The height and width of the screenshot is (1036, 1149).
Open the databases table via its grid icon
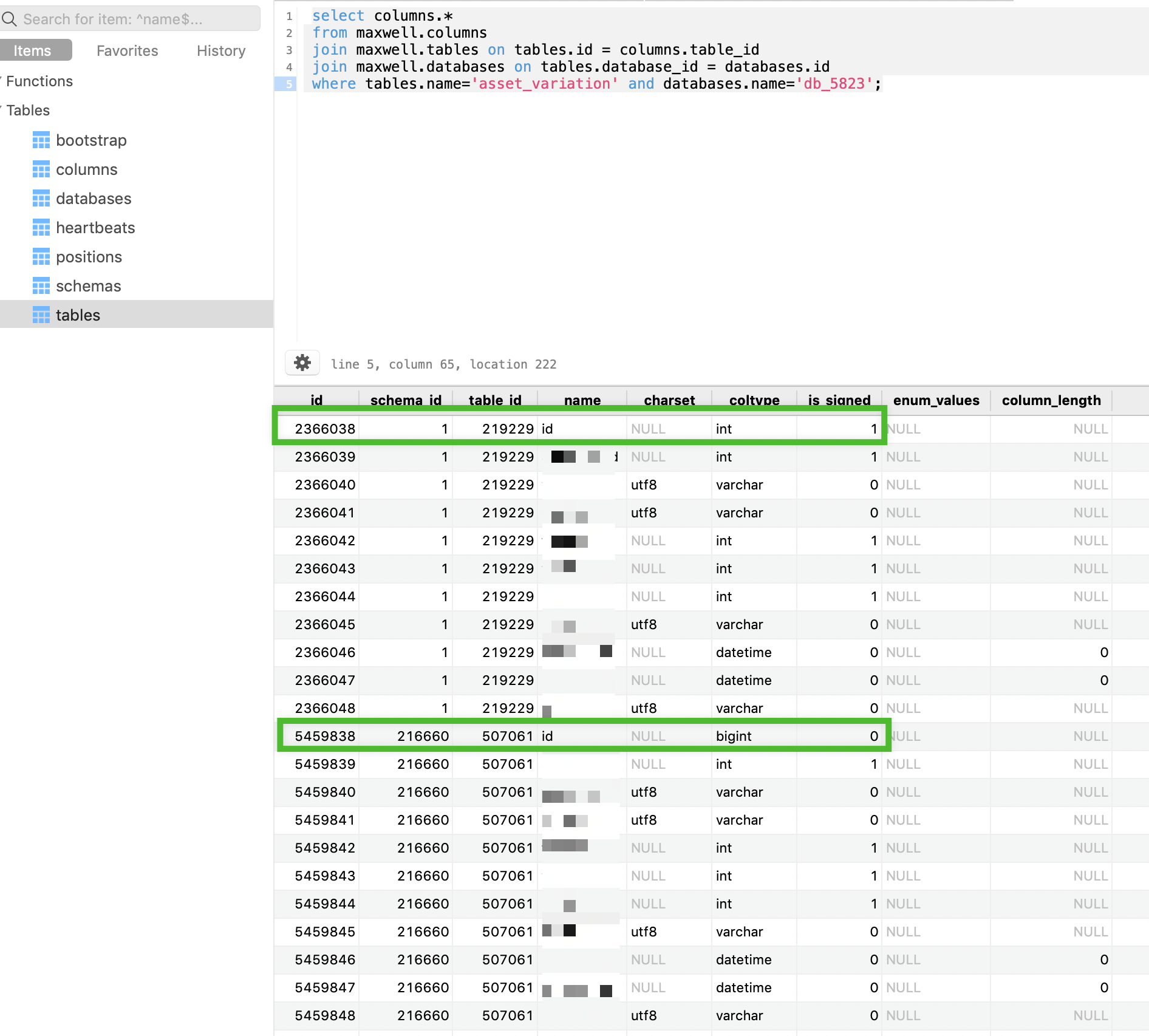[x=41, y=198]
